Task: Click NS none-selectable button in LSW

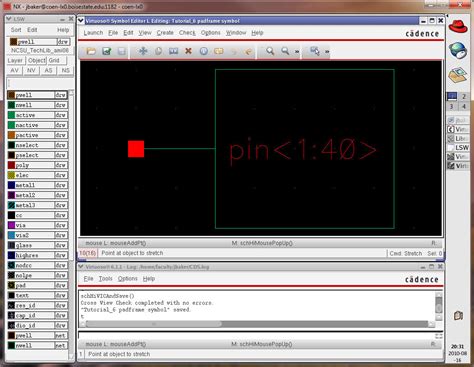Action: (x=65, y=70)
